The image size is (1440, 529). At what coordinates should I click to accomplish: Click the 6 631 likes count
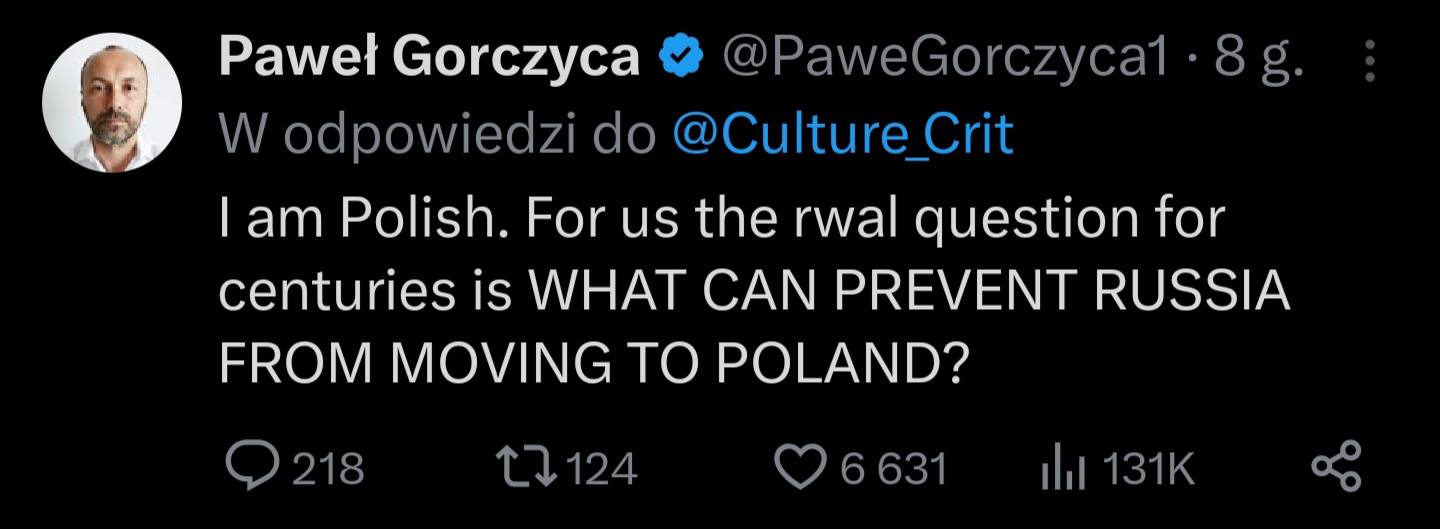(892, 469)
